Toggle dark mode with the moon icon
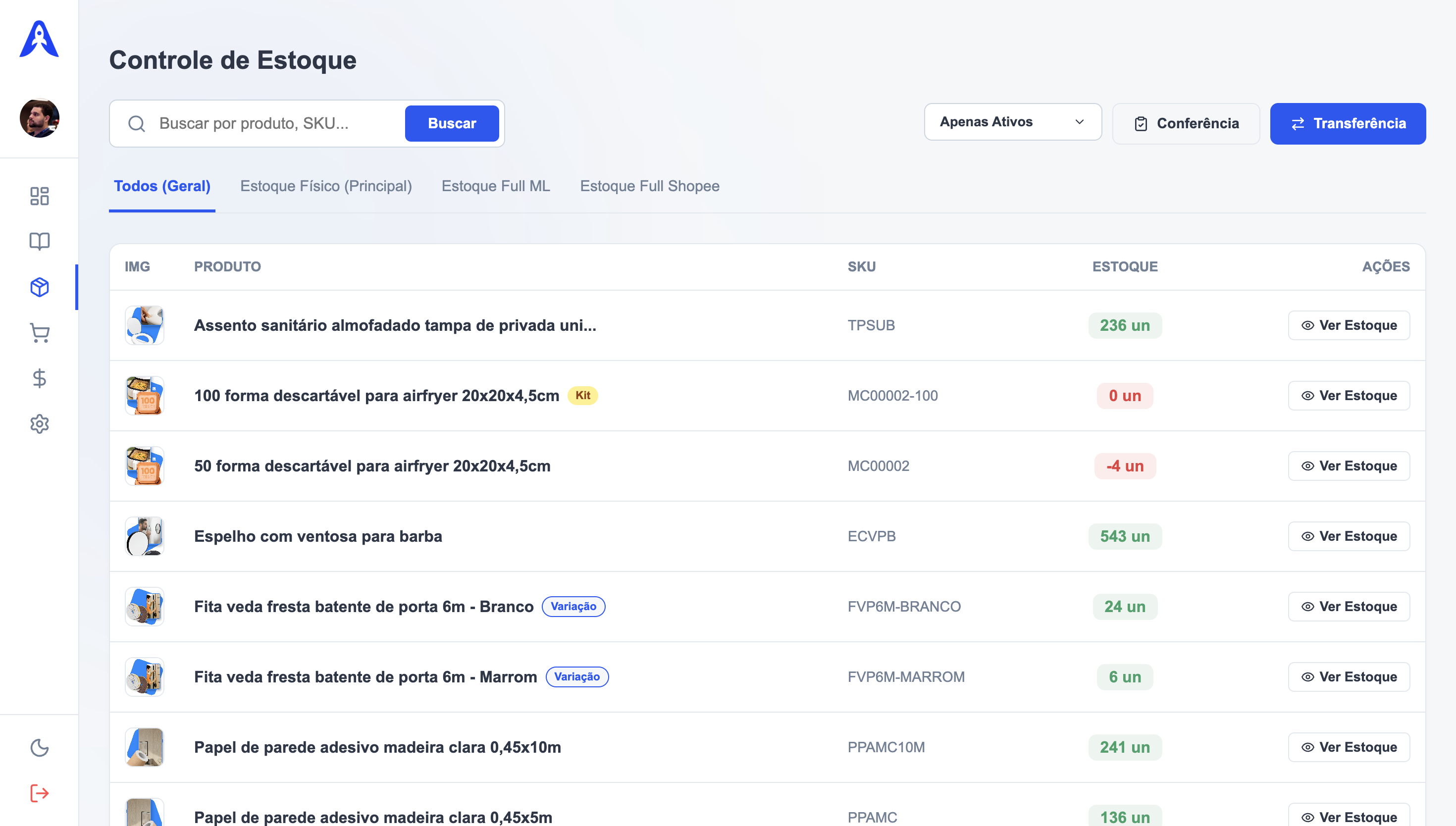The height and width of the screenshot is (826, 1456). (39, 748)
